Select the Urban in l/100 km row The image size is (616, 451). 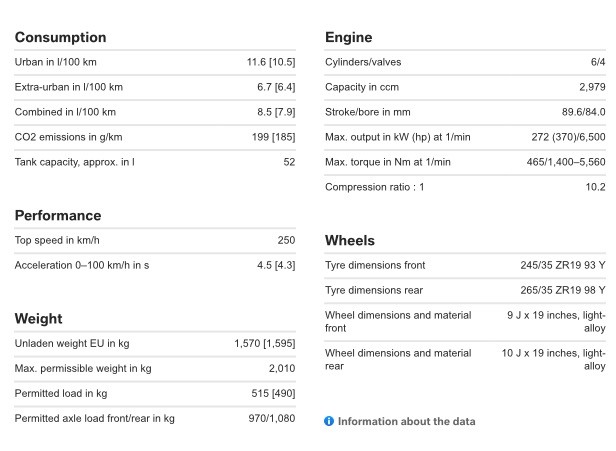point(155,62)
